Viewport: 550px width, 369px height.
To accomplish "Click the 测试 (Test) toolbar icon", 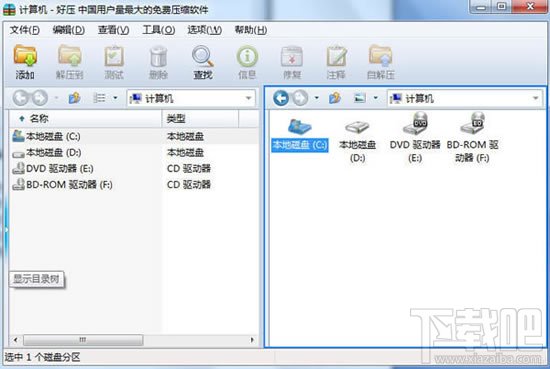I will coord(114,62).
